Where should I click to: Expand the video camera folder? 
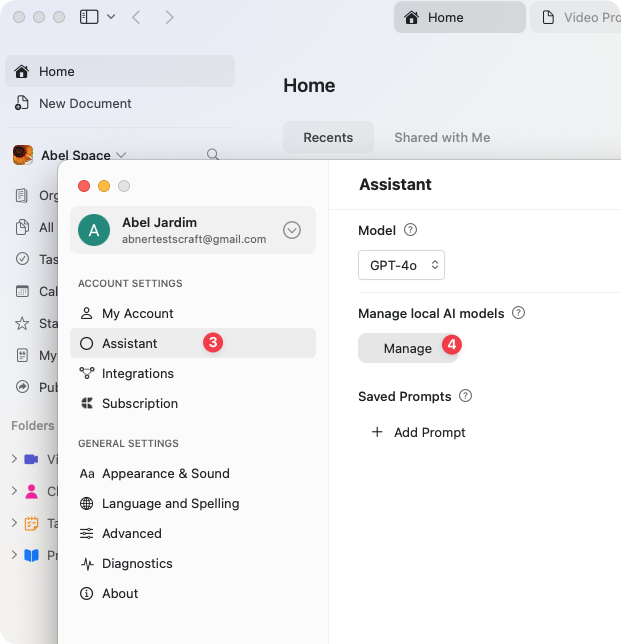click(x=14, y=459)
